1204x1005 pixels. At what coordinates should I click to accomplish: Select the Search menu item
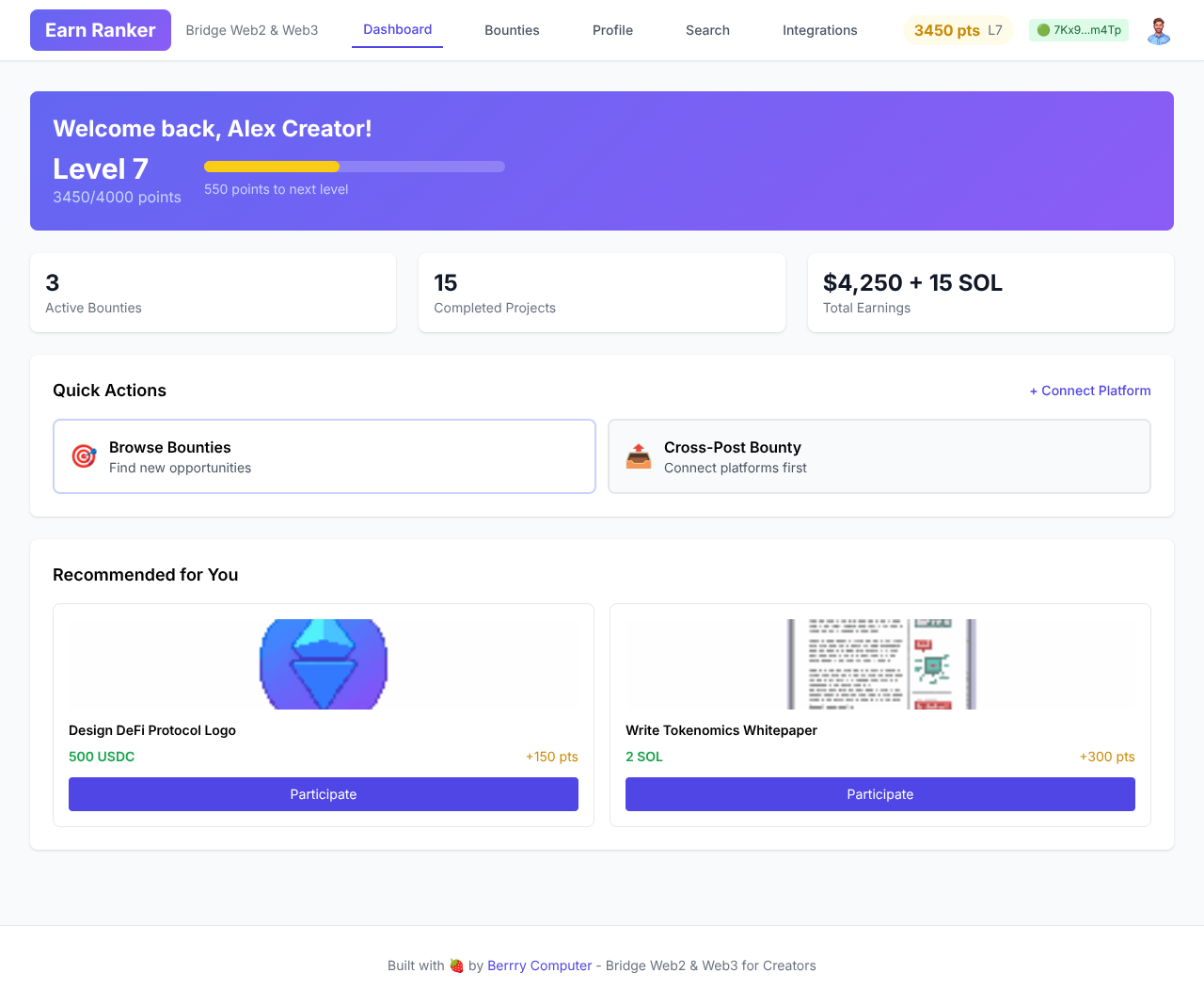pyautogui.click(x=707, y=29)
